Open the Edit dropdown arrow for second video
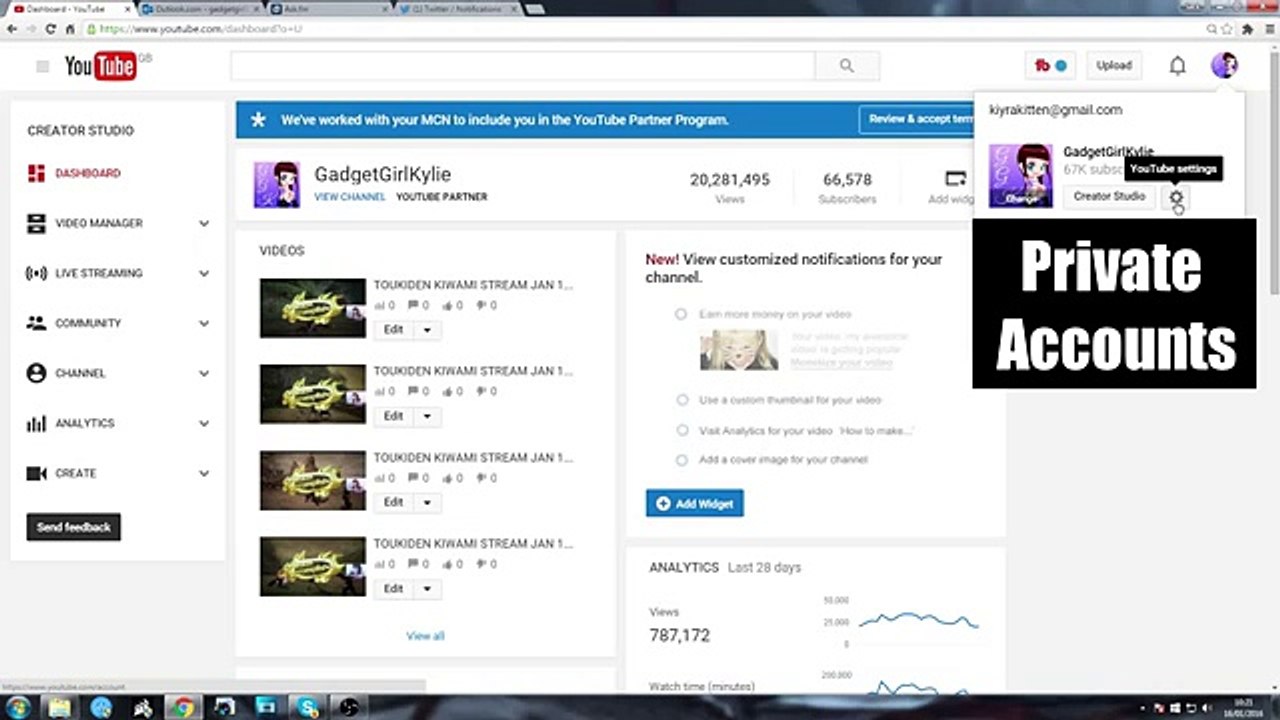 [x=427, y=416]
